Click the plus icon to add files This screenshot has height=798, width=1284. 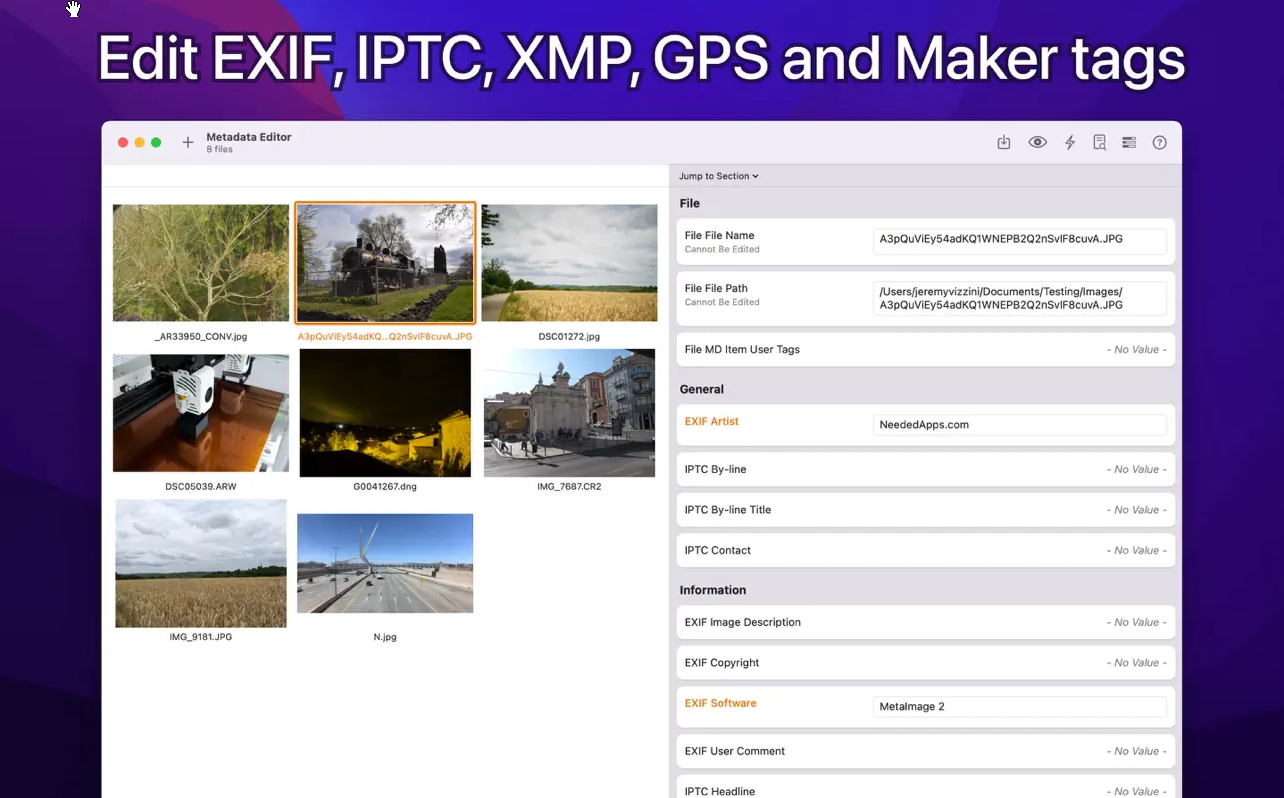coord(187,143)
